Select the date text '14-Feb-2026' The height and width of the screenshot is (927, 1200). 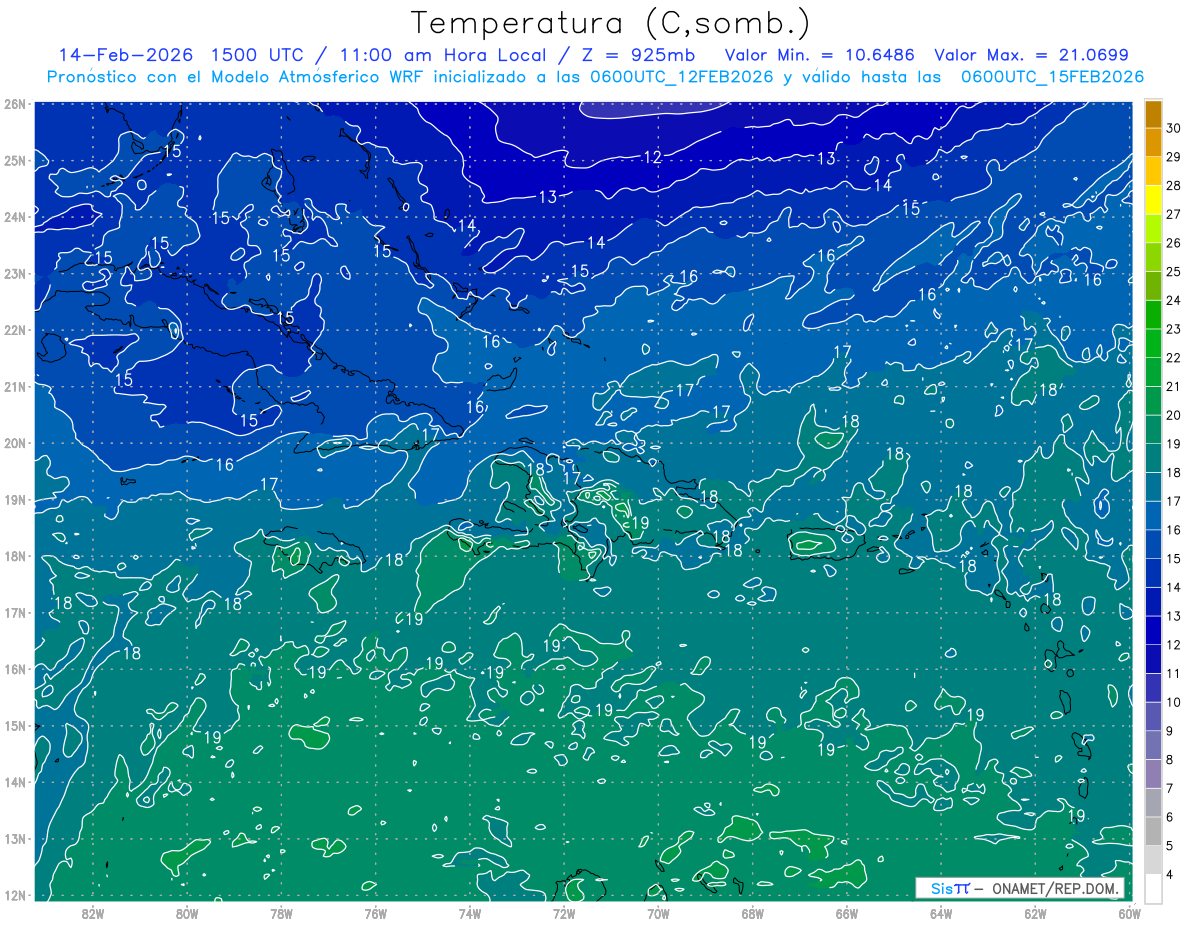click(126, 54)
